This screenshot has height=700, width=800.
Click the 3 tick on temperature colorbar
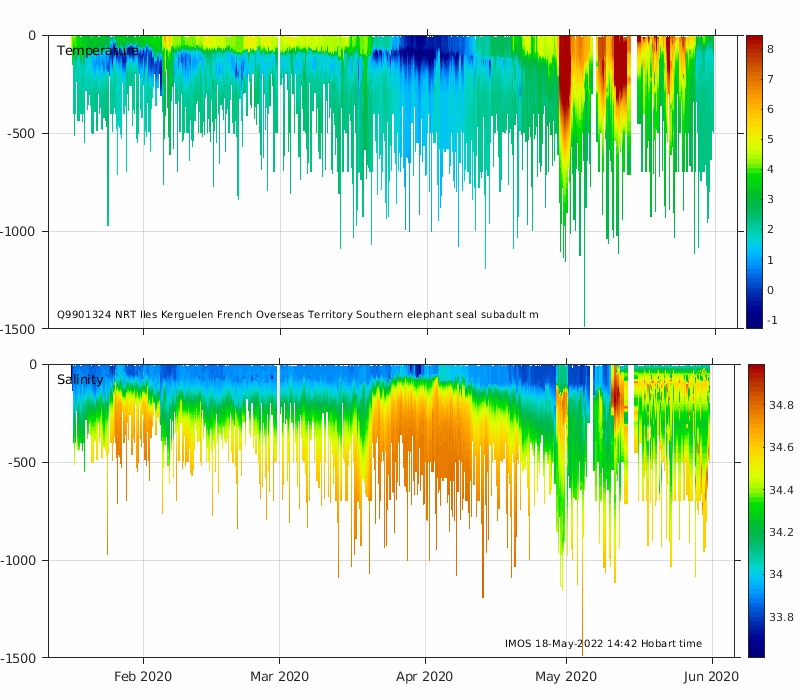click(770, 199)
